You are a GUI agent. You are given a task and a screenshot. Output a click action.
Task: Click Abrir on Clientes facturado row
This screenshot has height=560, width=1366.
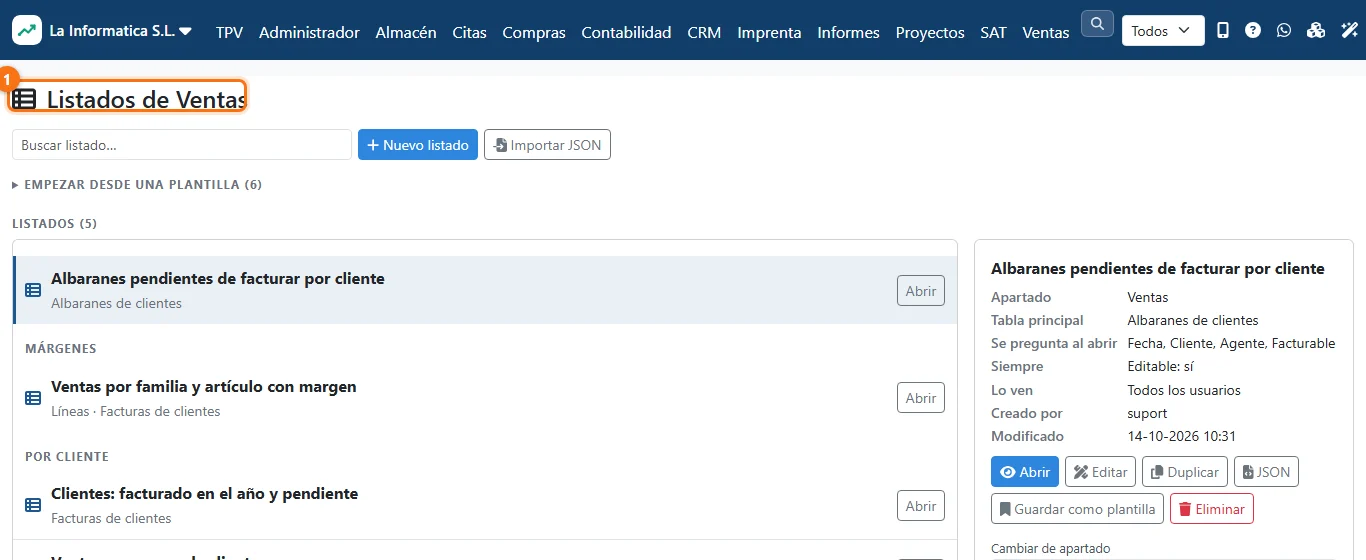point(921,506)
